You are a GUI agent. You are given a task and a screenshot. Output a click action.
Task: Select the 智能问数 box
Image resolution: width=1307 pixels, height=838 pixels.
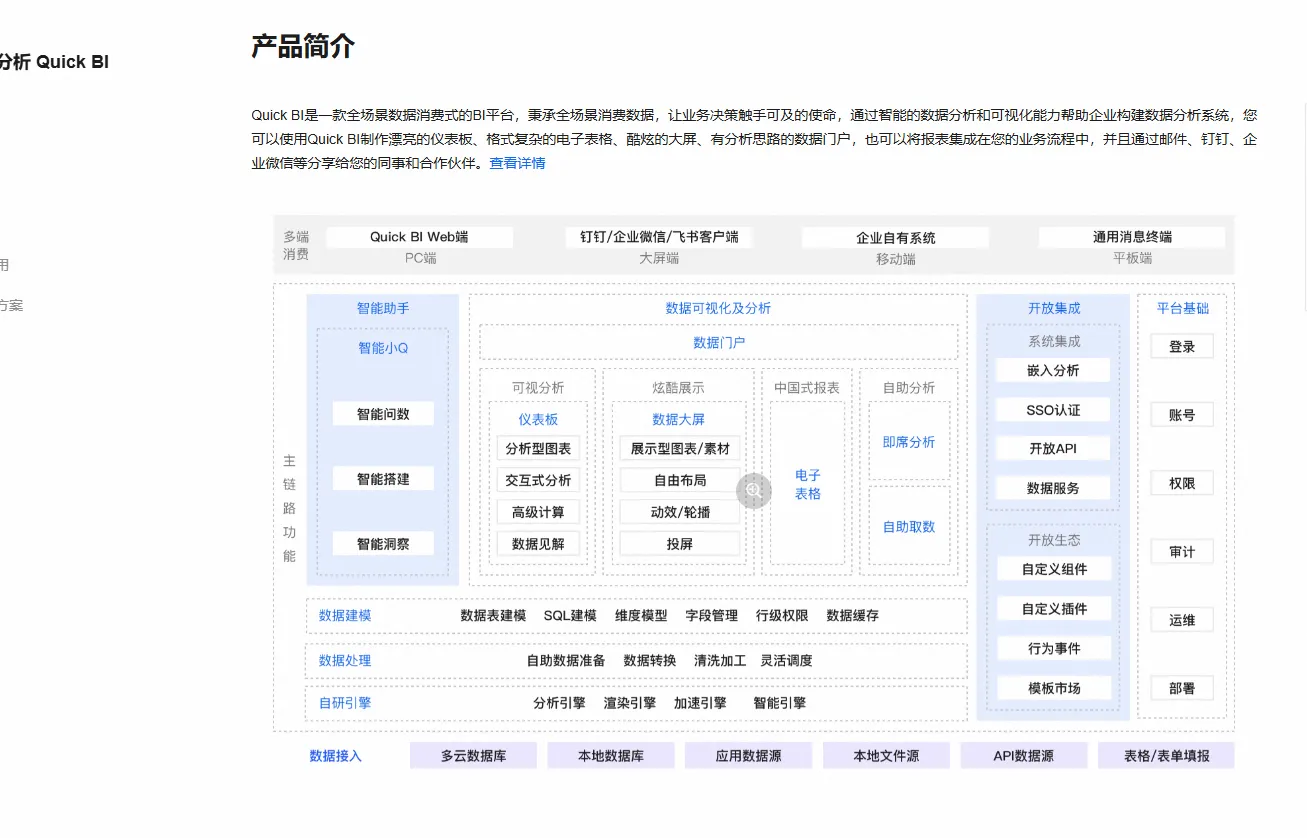click(383, 413)
